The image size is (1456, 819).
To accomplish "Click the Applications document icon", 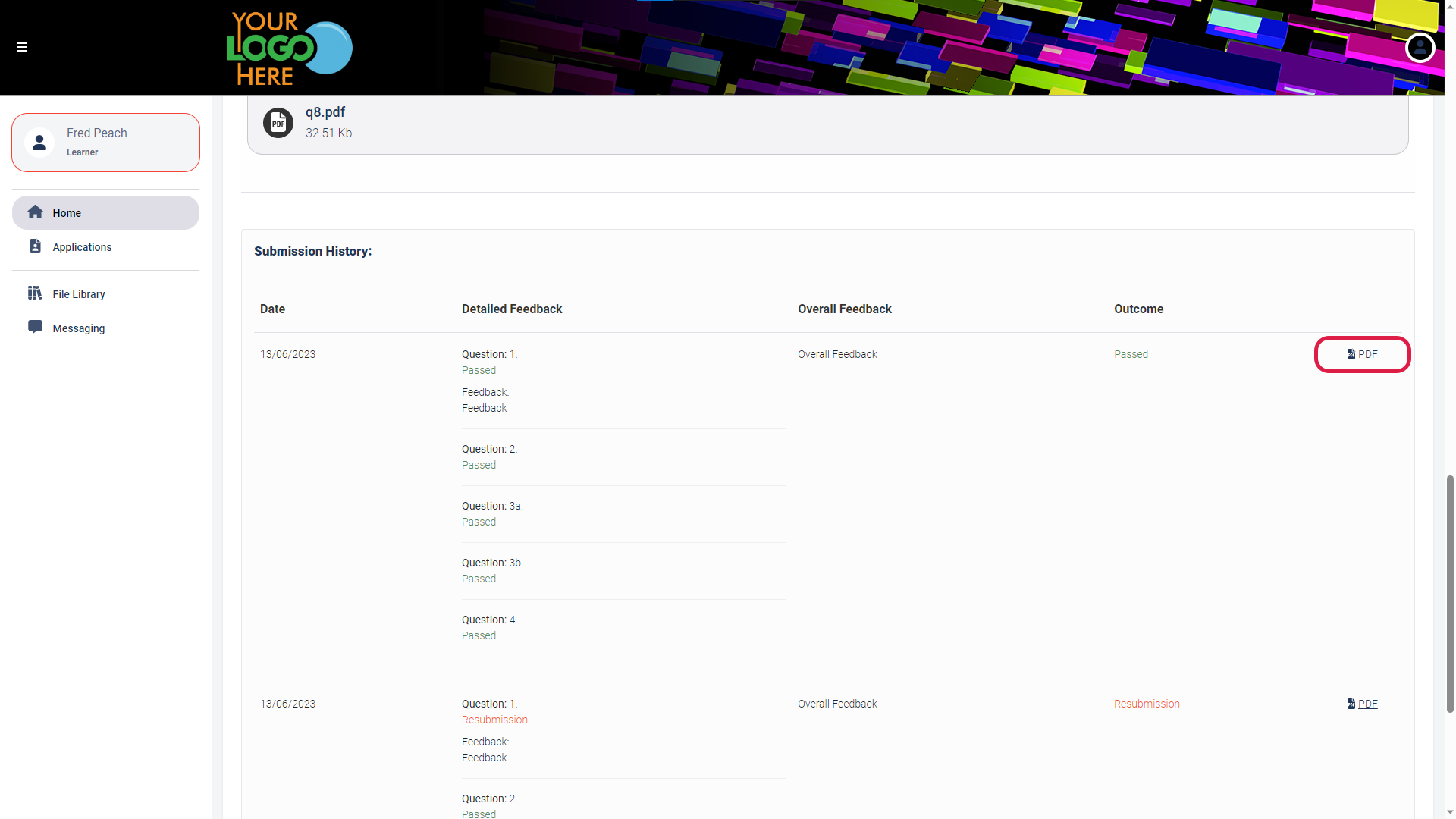I will (x=35, y=246).
